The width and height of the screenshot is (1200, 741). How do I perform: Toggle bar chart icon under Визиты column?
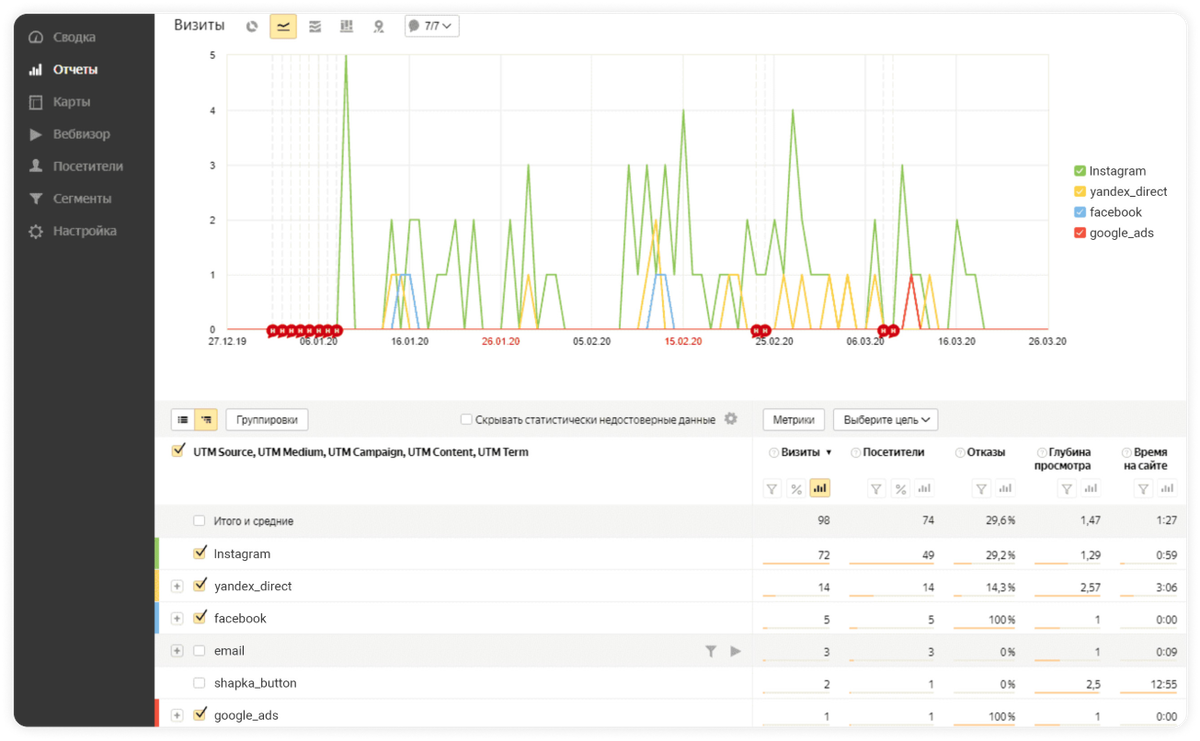pyautogui.click(x=820, y=489)
